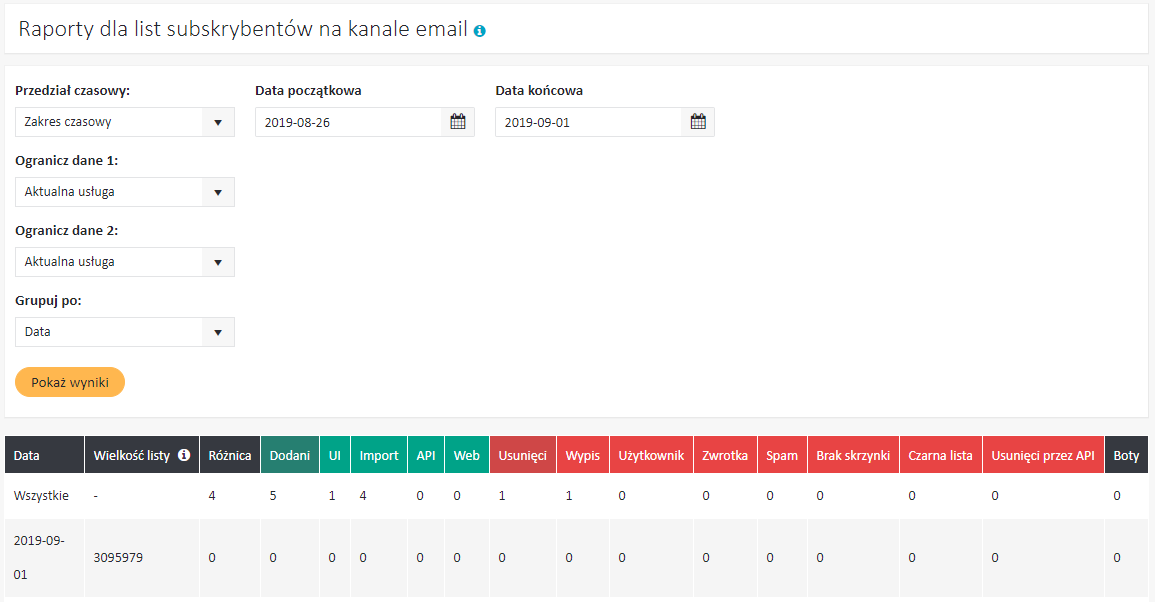
Task: Click info icon beside Wielkość listy header
Action: pos(184,455)
